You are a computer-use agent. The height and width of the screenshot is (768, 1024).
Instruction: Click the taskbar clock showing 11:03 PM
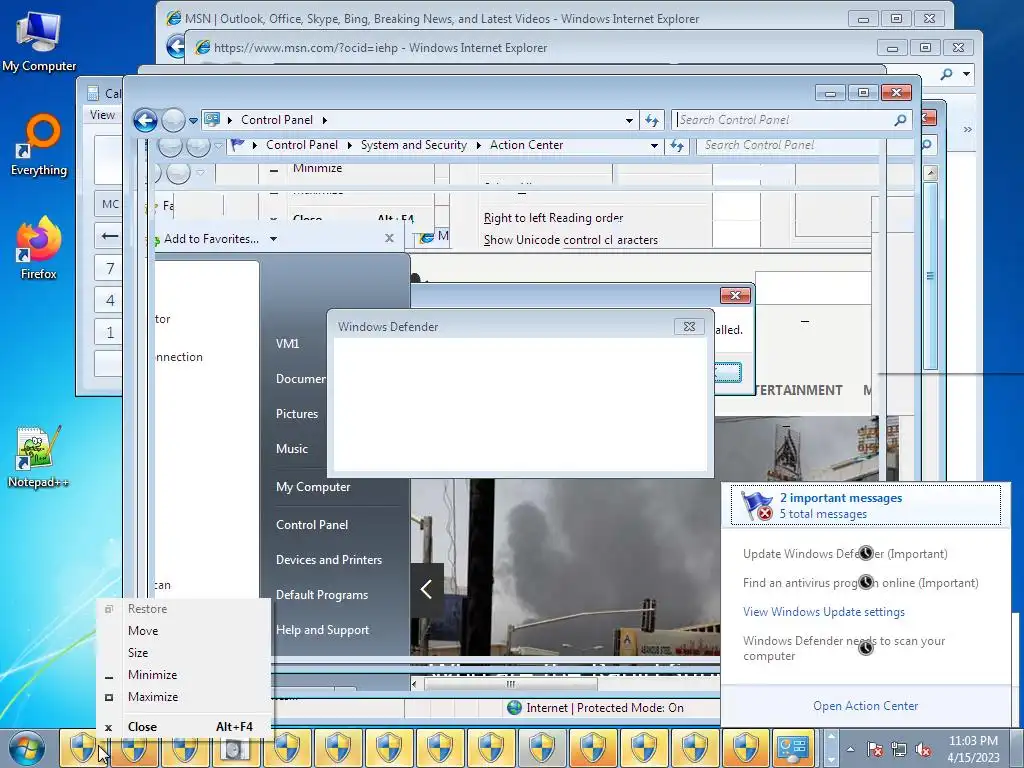pyautogui.click(x=973, y=749)
